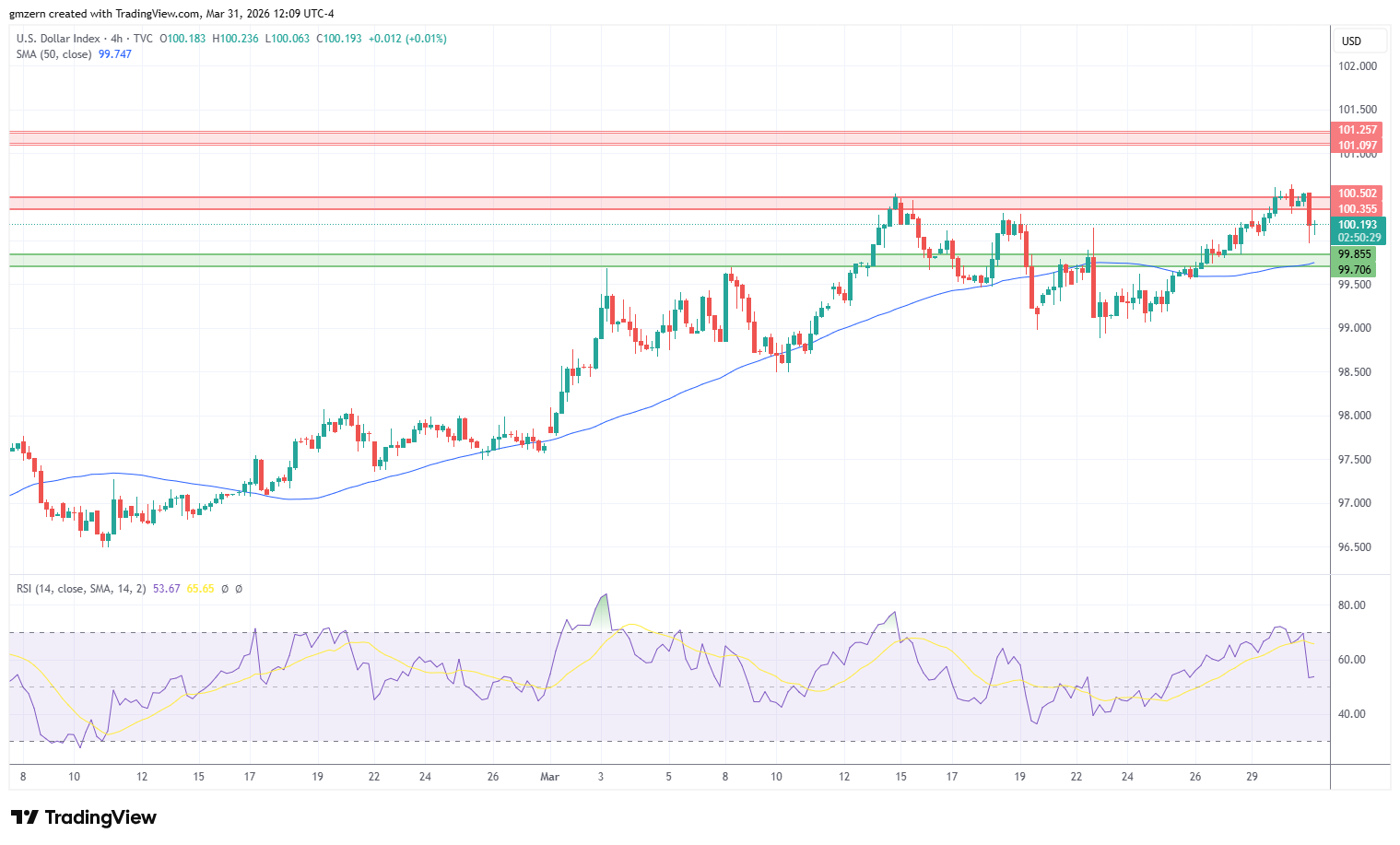Click the close price C100.193
Screen dimensions: 1400x845
click(x=340, y=39)
